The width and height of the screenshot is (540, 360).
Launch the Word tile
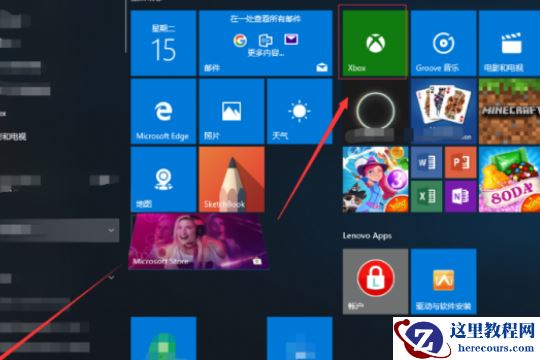coord(427,162)
